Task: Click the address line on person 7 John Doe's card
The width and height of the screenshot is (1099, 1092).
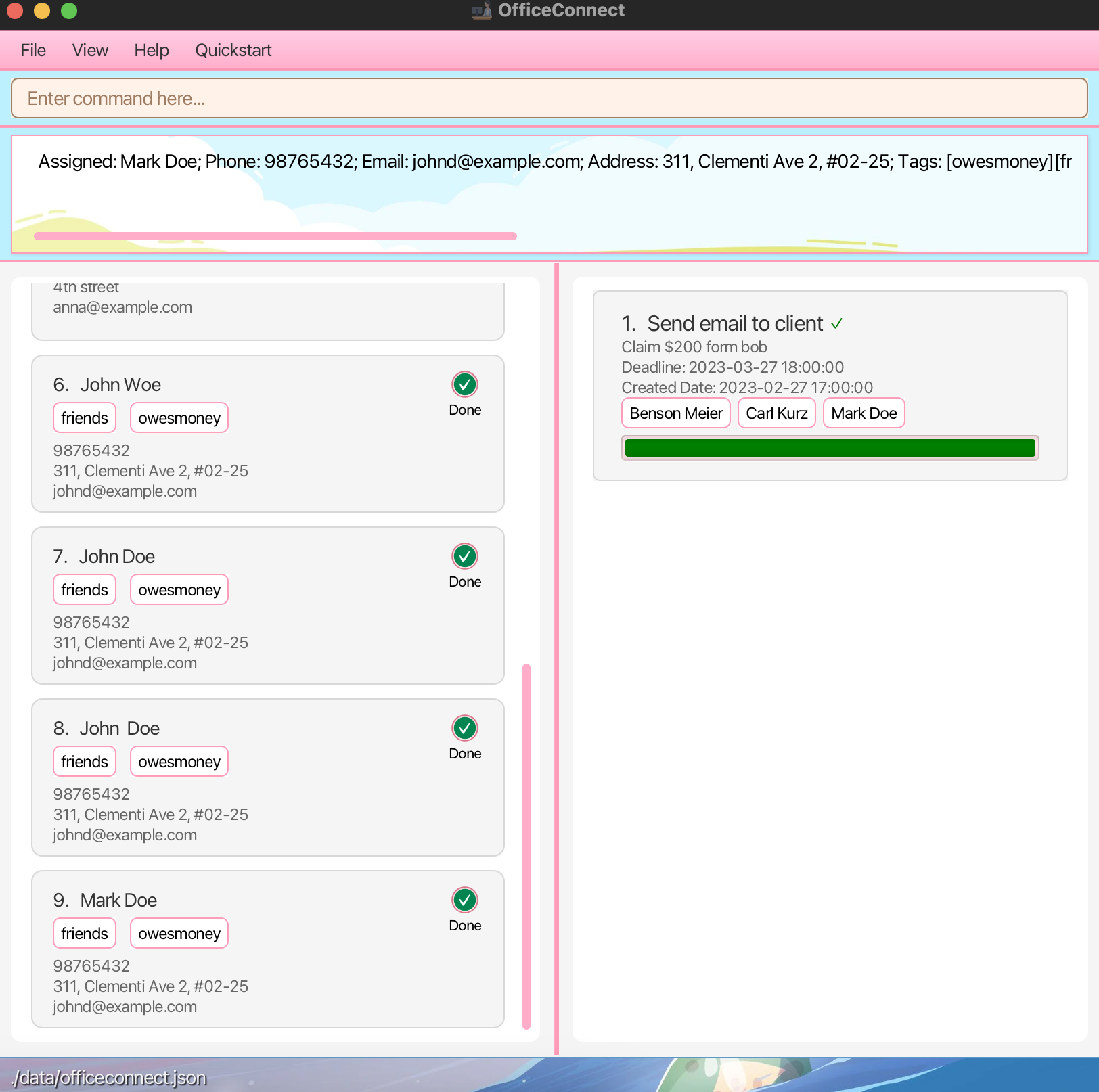Action: 151,643
